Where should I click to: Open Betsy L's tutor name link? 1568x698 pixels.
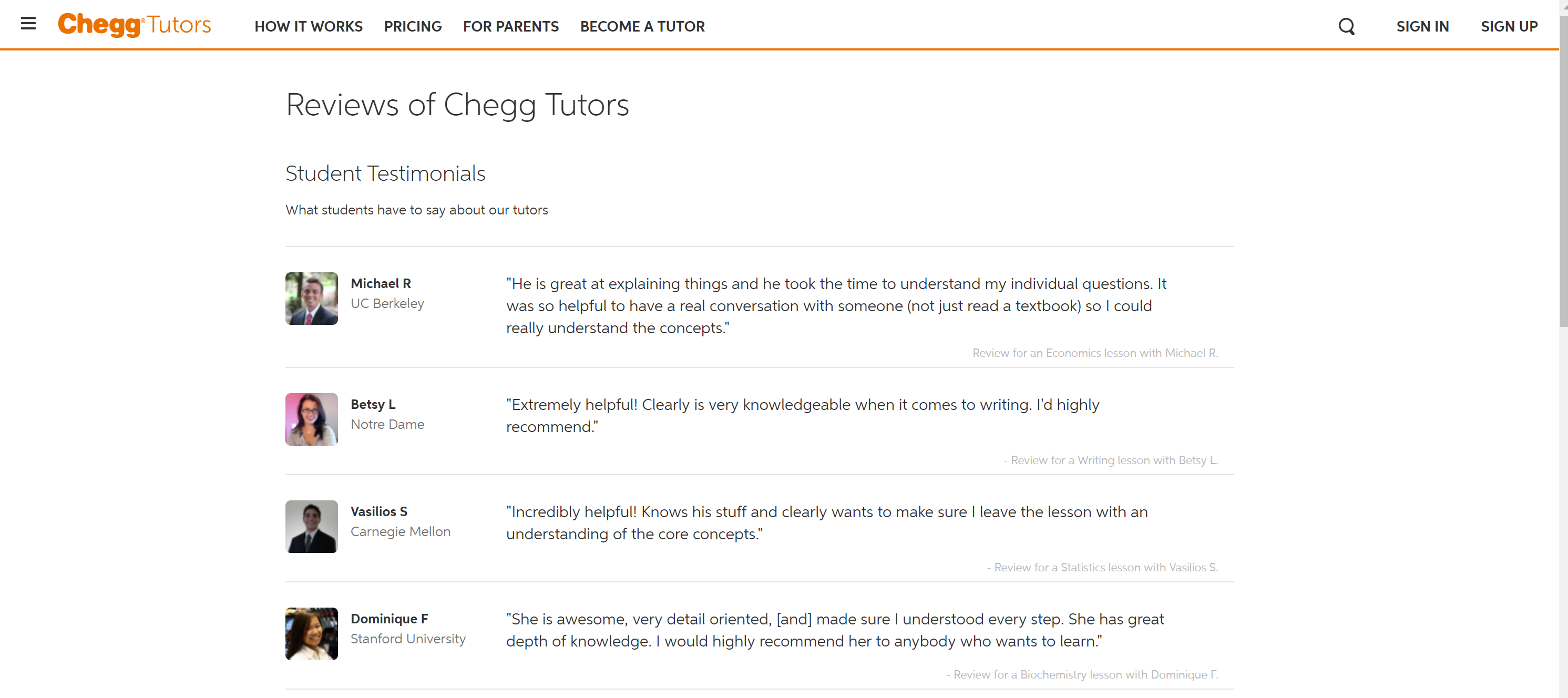[x=373, y=404]
